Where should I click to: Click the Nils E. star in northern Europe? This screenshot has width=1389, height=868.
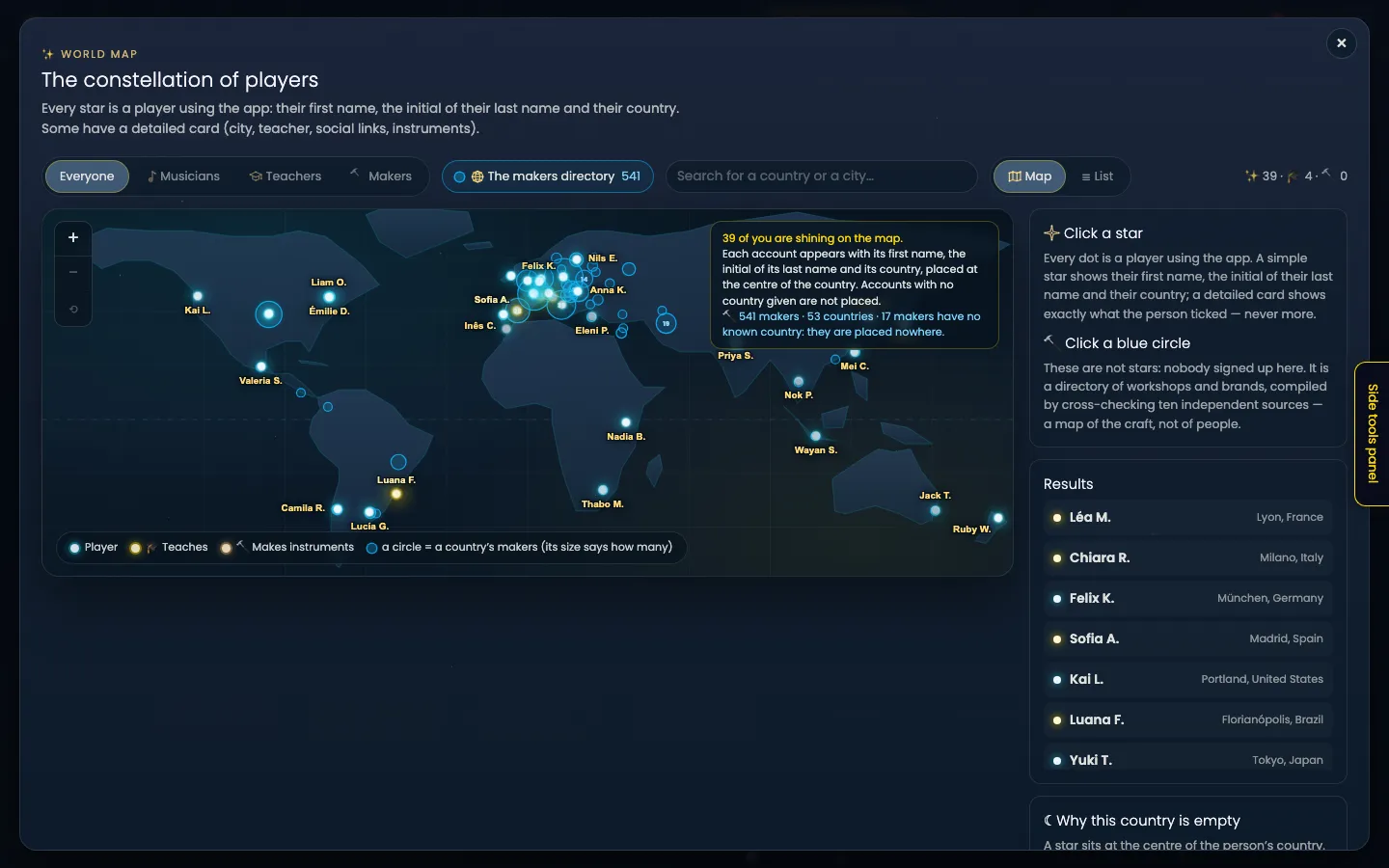tap(577, 258)
